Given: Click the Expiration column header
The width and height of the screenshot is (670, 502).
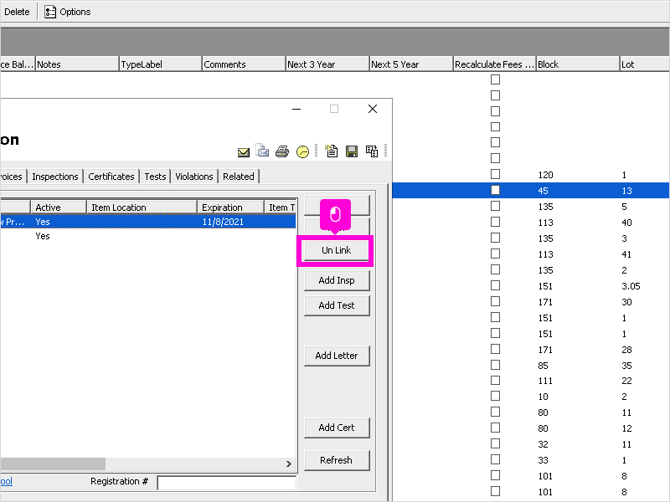Looking at the screenshot, I should 231,207.
